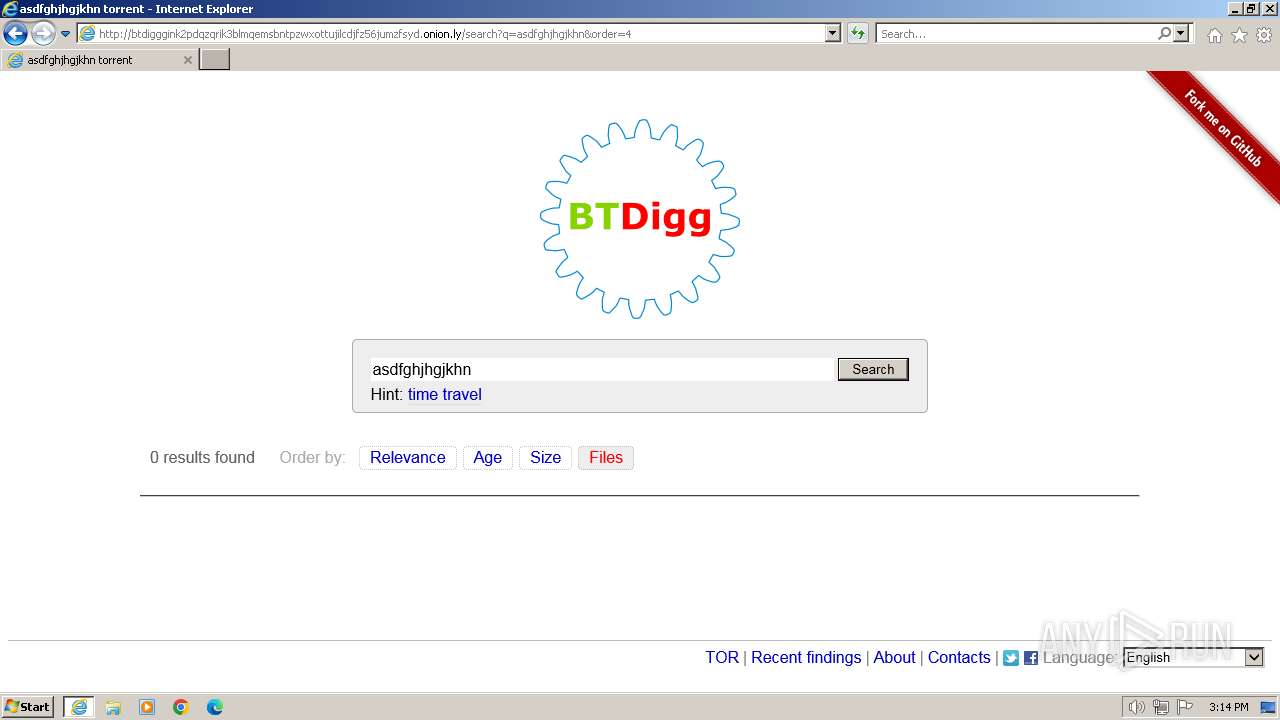Viewport: 1280px width, 720px height.
Task: Click the Fork me on GitHub ribbon
Action: pos(1222,128)
